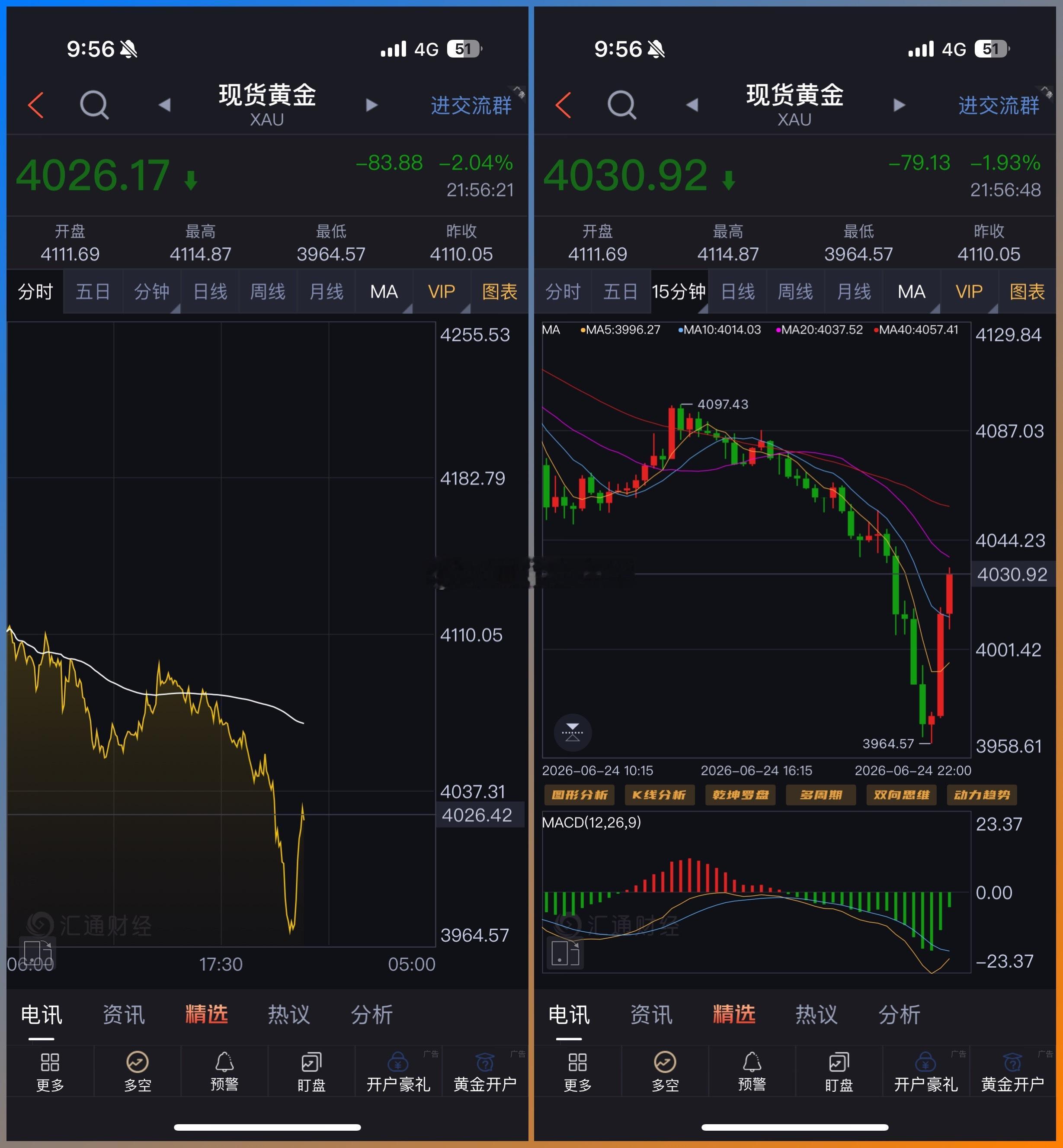Tap the K线分析 button
This screenshot has width=1063, height=1148.
(x=659, y=795)
